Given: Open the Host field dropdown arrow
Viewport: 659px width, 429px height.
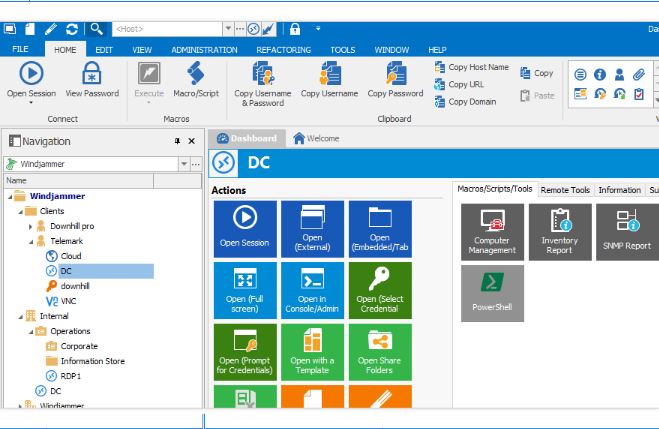Looking at the screenshot, I should 228,29.
